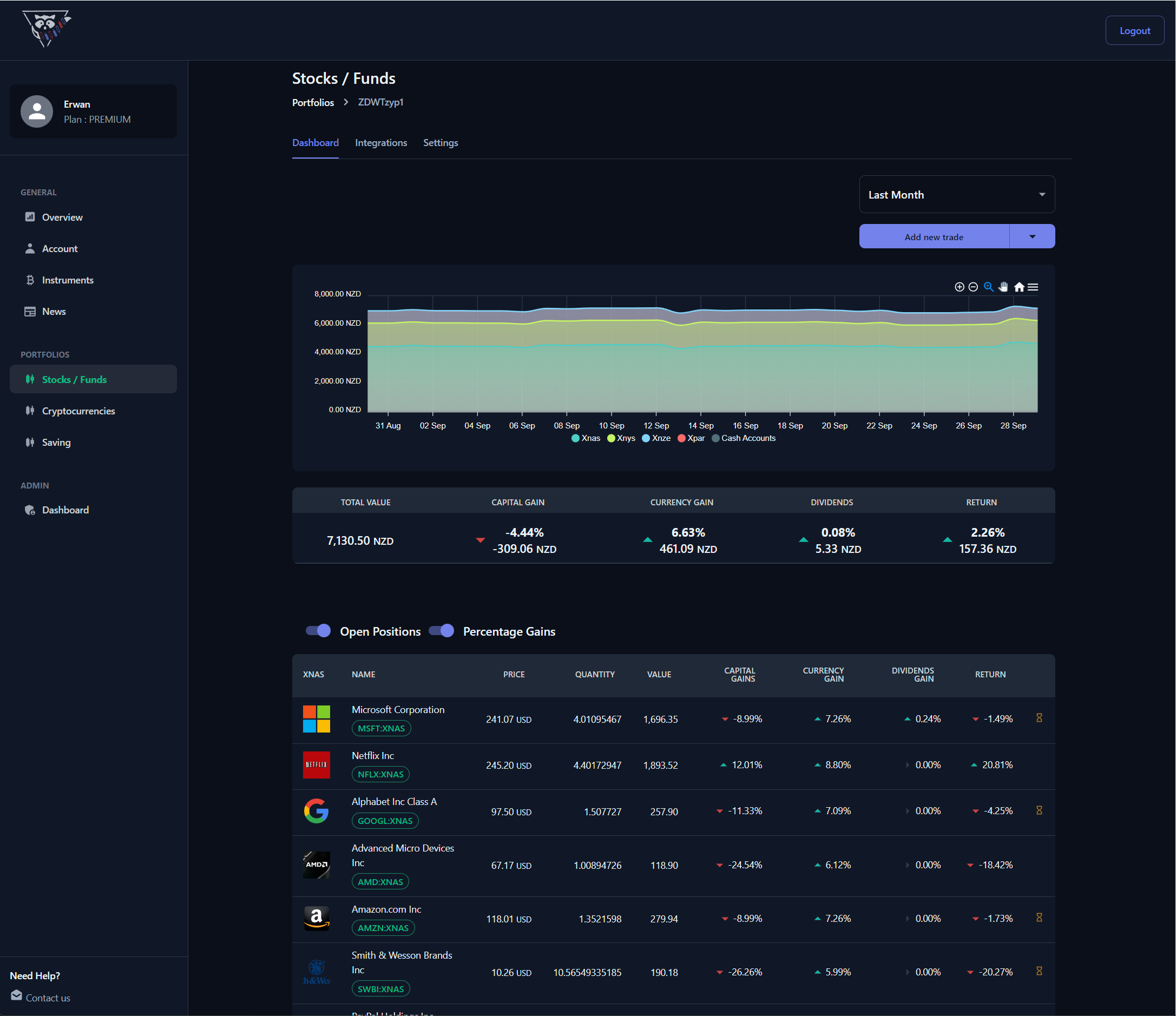Click the hourglass icon in Smith & Wesson row
The image size is (1176, 1016).
coord(1039,971)
